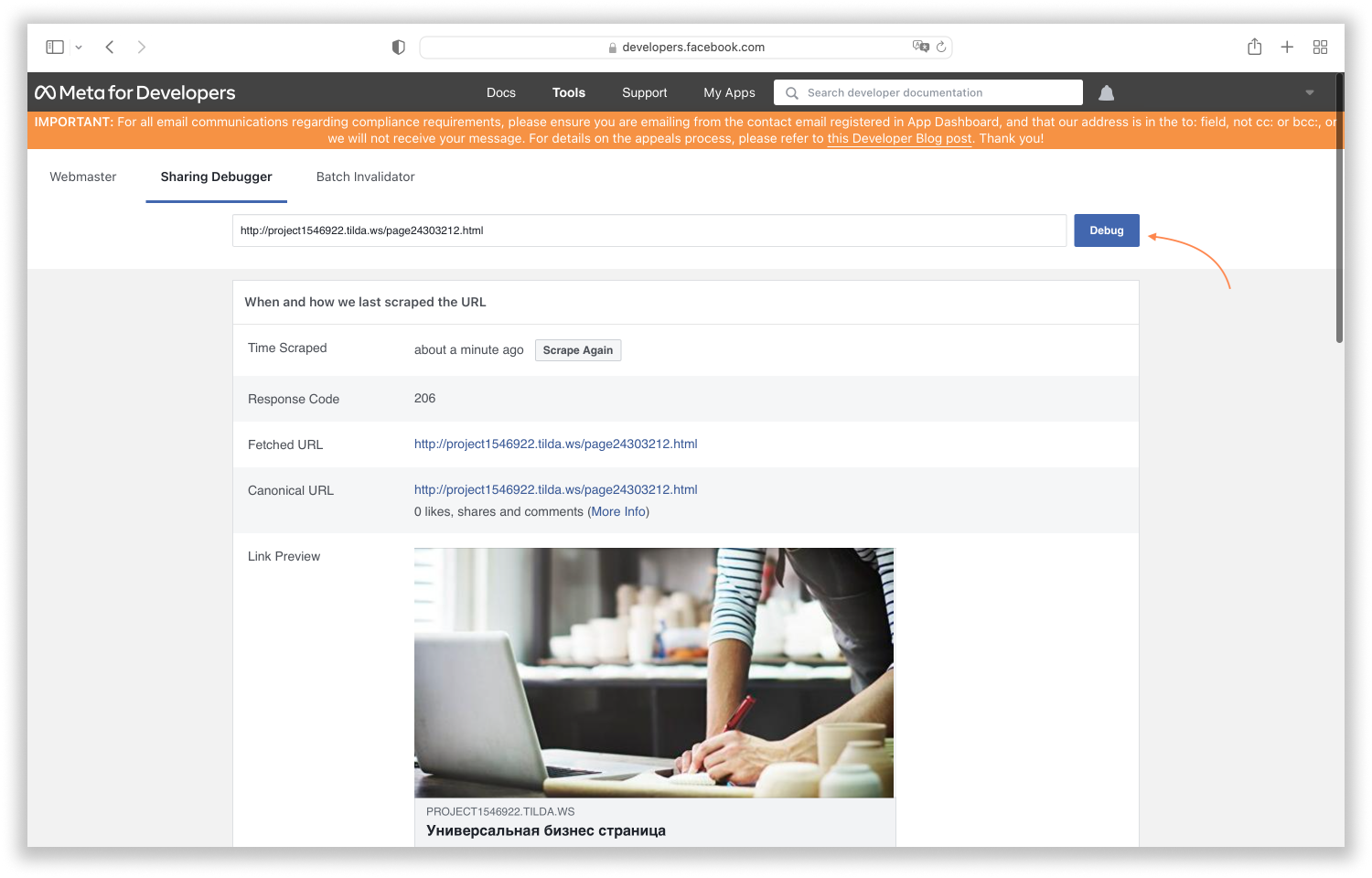Click the 'about a minute ago' text
1372x878 pixels.
pyautogui.click(x=469, y=349)
